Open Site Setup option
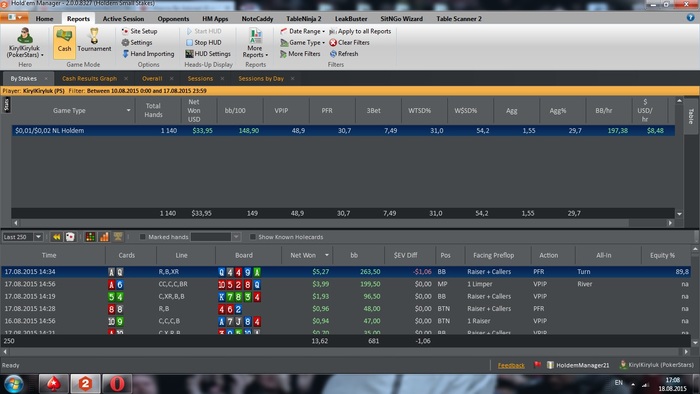The height and width of the screenshot is (394, 700). click(139, 31)
